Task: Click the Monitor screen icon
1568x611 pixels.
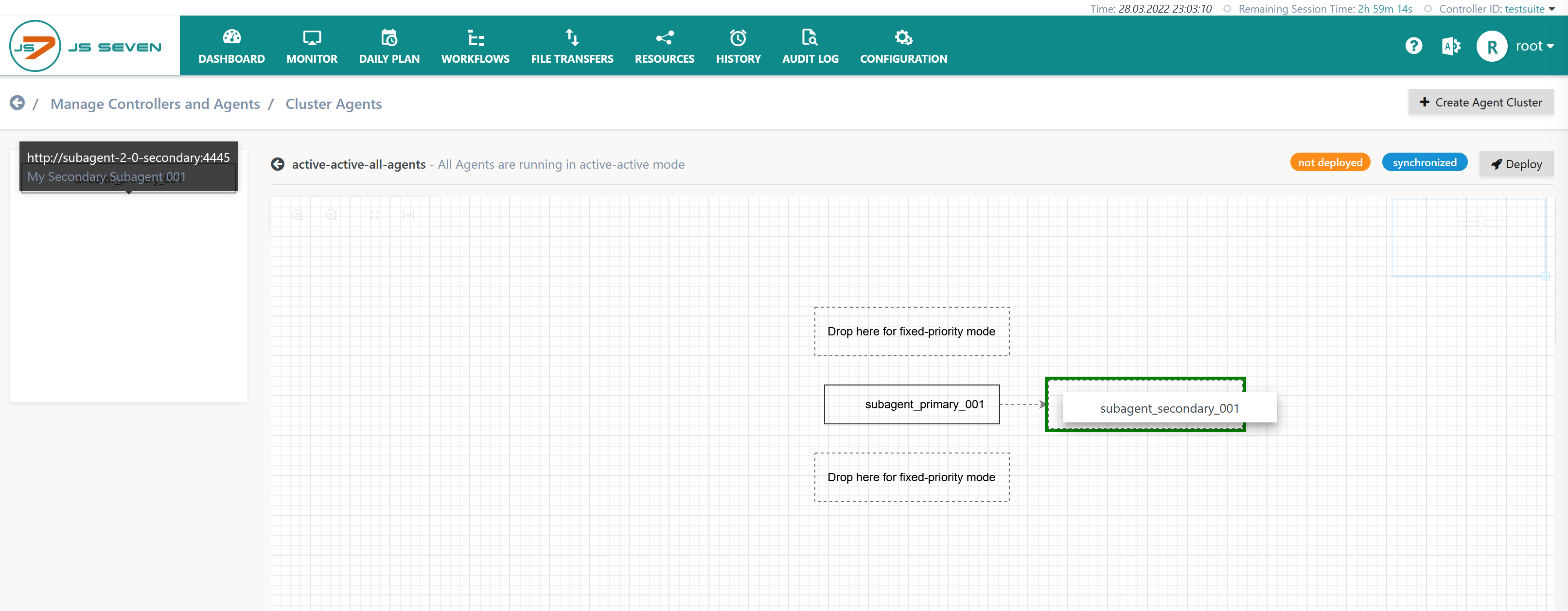Action: point(312,38)
